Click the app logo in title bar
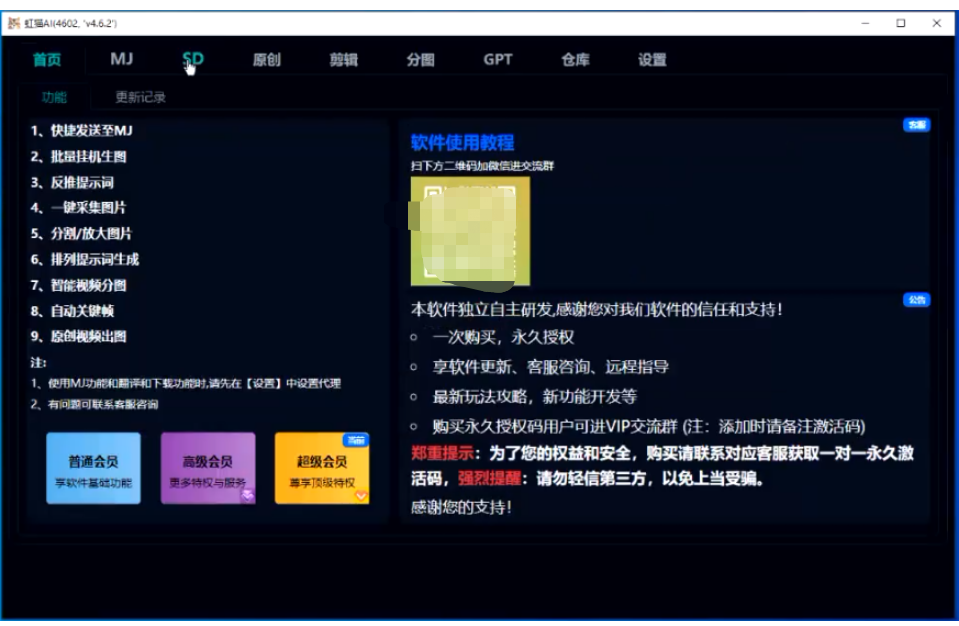The height and width of the screenshot is (626, 959). coord(14,23)
